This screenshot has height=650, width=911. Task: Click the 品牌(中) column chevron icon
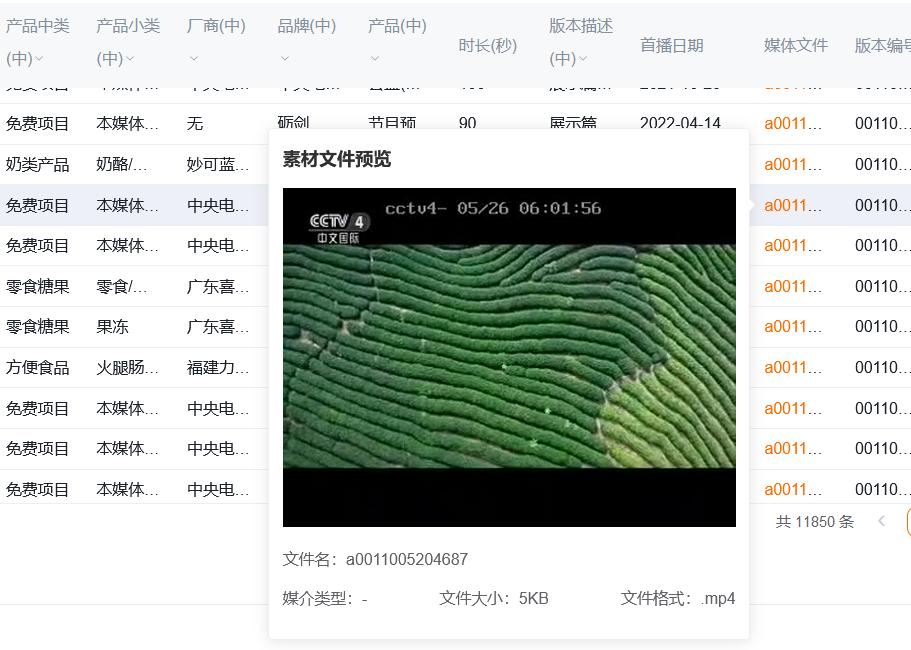coord(284,59)
